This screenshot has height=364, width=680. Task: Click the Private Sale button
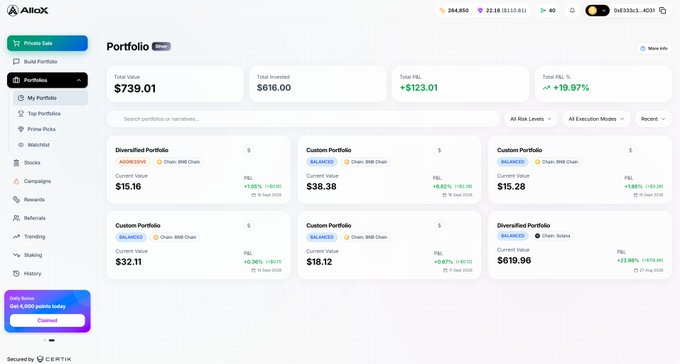coord(47,43)
